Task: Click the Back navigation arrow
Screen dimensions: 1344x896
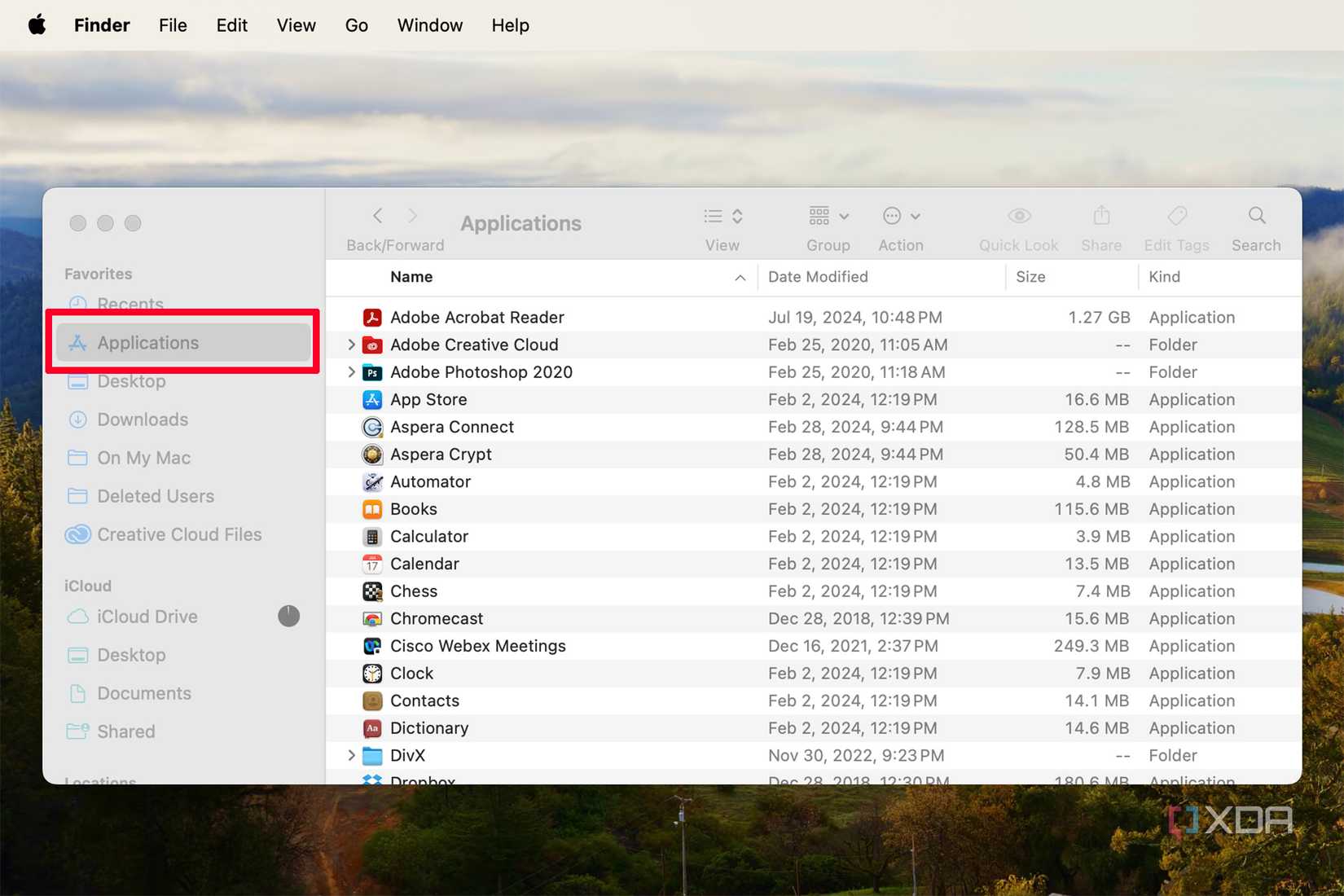Action: coord(377,215)
